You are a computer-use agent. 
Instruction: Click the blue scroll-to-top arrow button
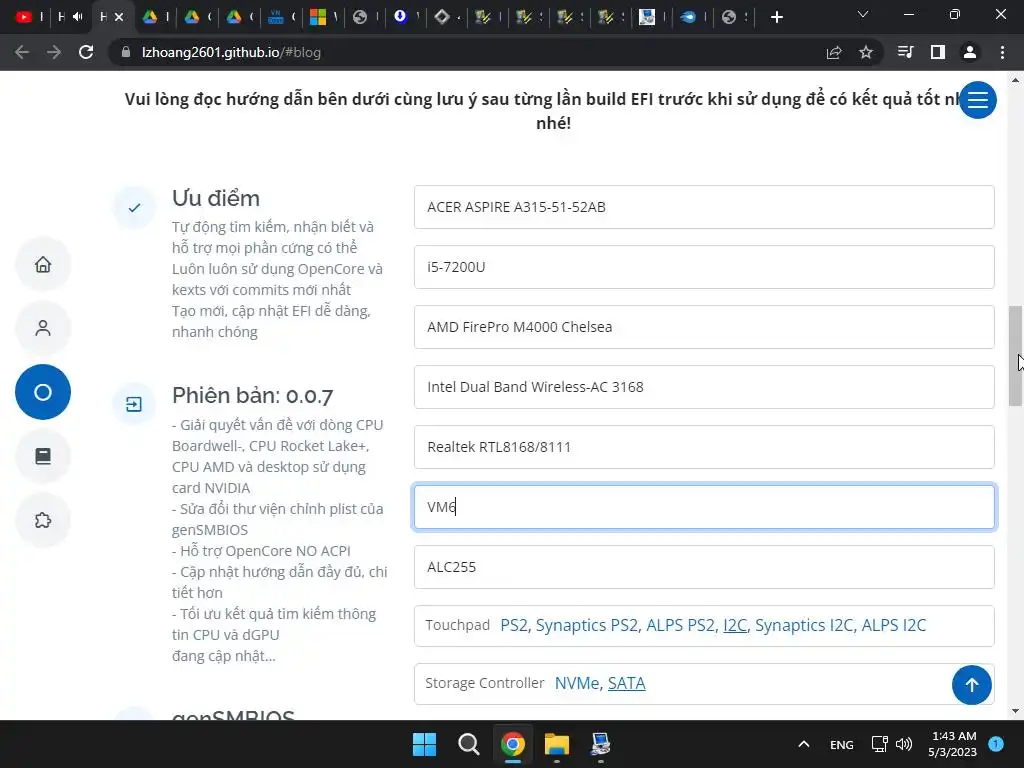coord(972,685)
